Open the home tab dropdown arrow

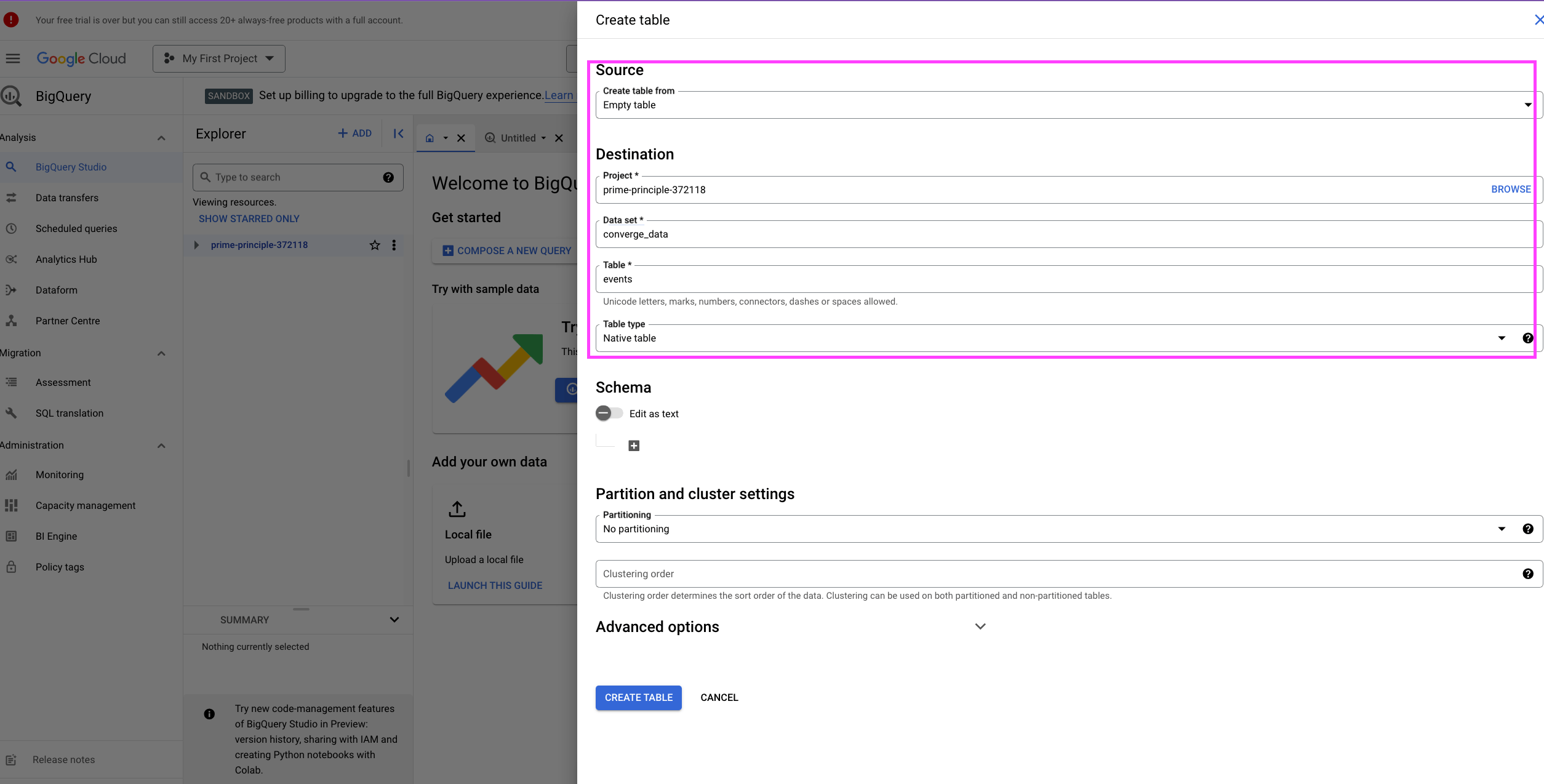tap(446, 138)
